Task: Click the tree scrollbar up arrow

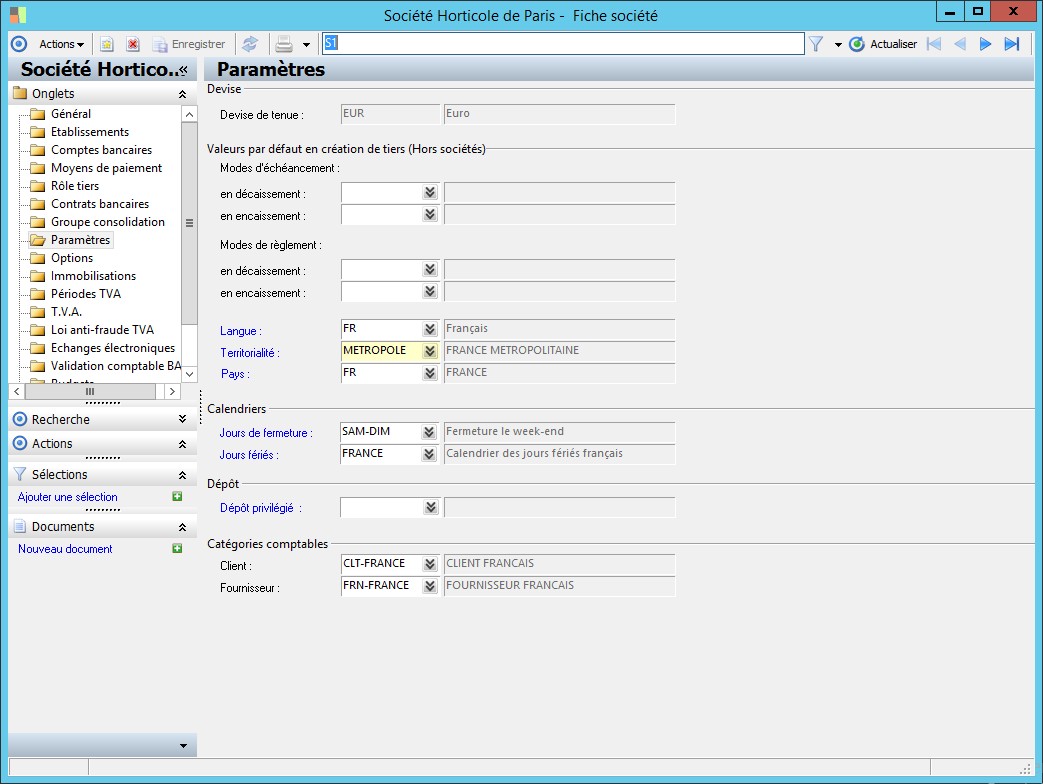Action: click(190, 114)
